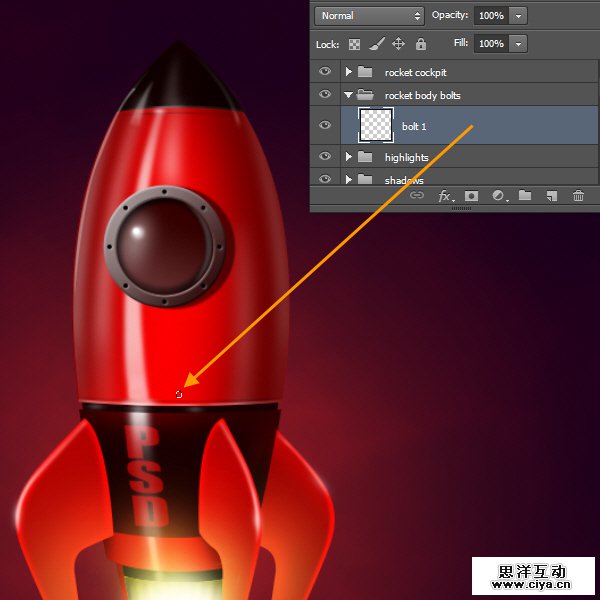Click the Opacity 100% value field
Image resolution: width=600 pixels, height=600 pixels.
pos(492,16)
